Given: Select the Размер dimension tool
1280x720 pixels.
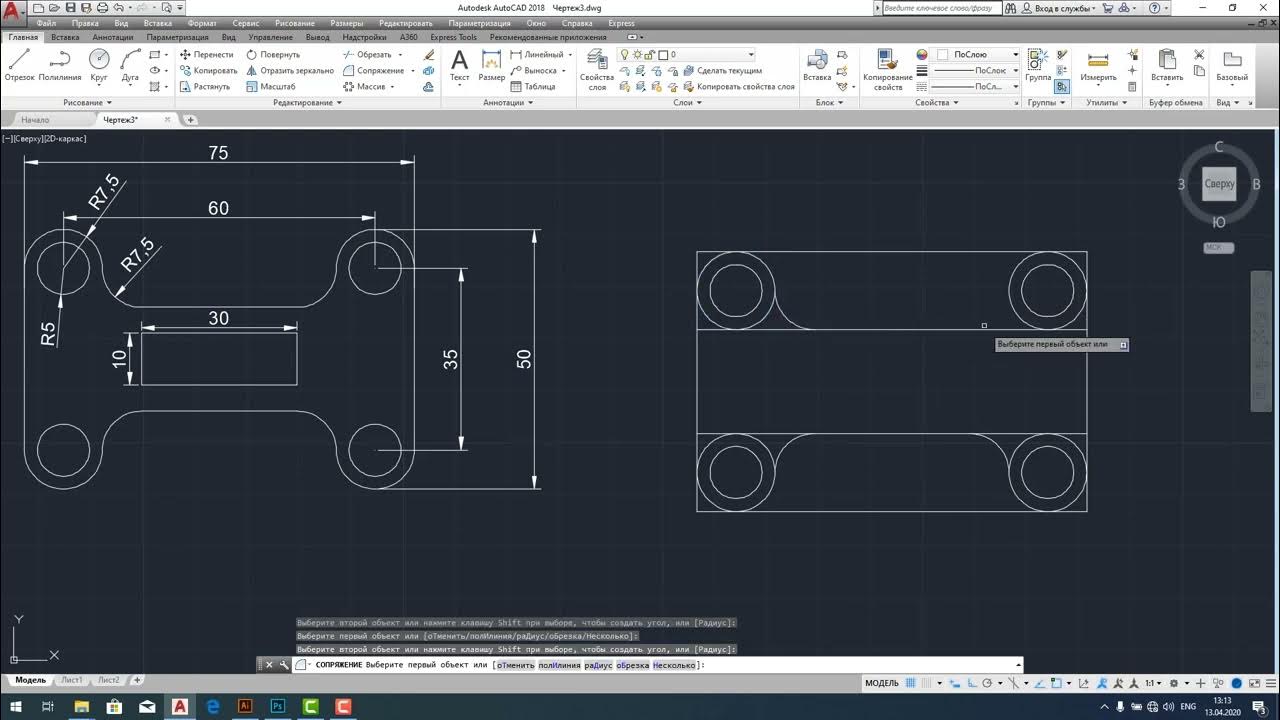Looking at the screenshot, I should (x=492, y=65).
